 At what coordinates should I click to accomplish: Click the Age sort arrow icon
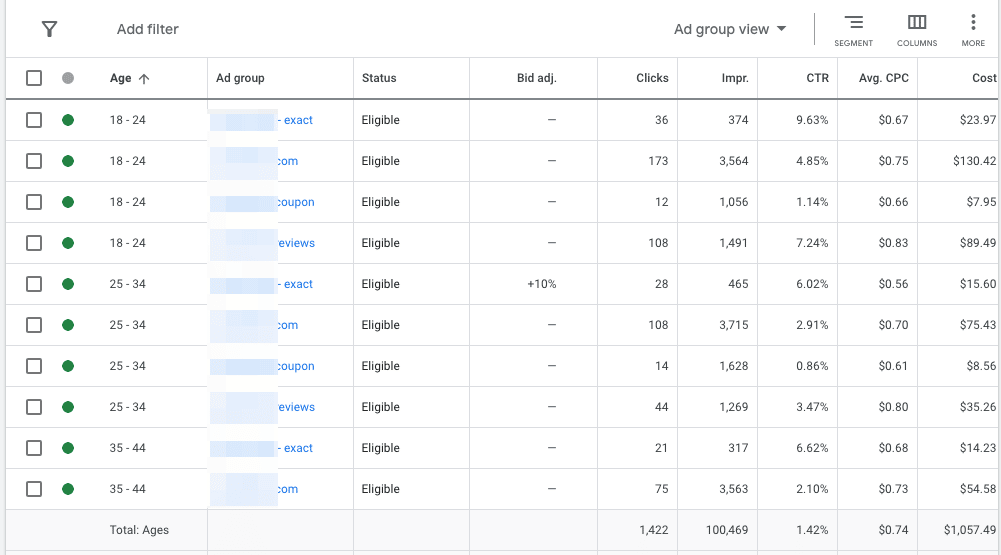tap(144, 79)
